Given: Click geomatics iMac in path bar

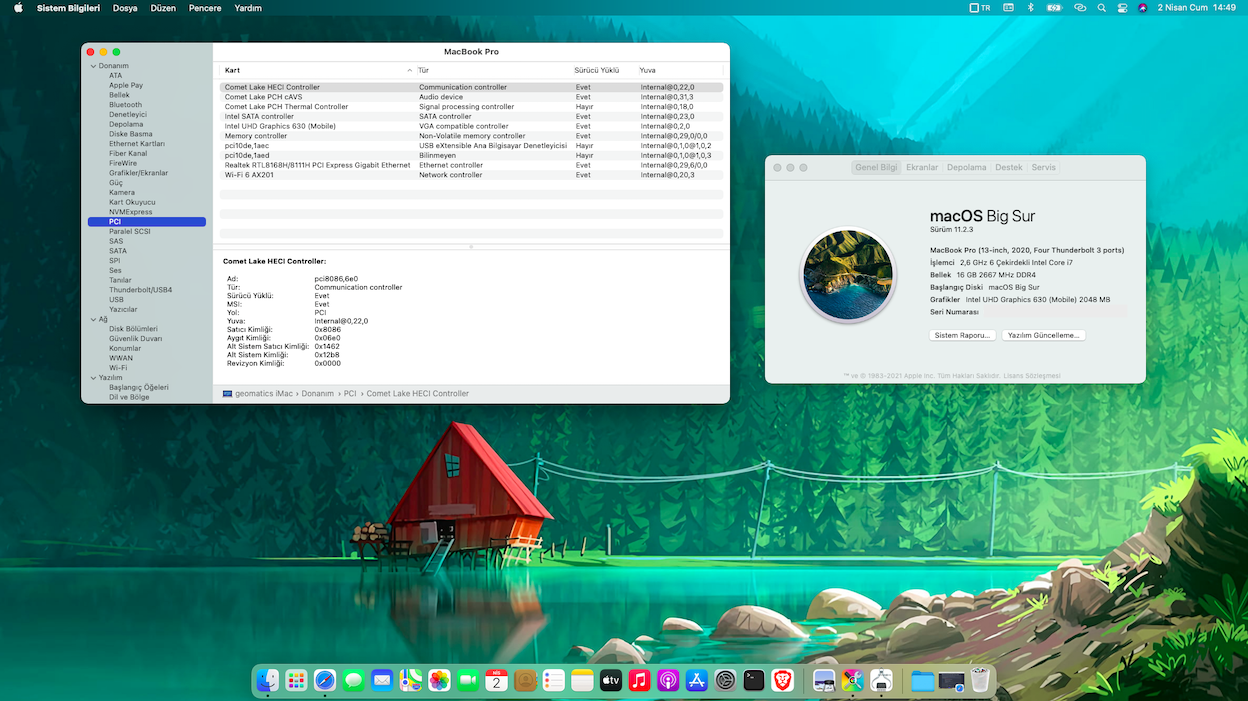Looking at the screenshot, I should pyautogui.click(x=257, y=394).
